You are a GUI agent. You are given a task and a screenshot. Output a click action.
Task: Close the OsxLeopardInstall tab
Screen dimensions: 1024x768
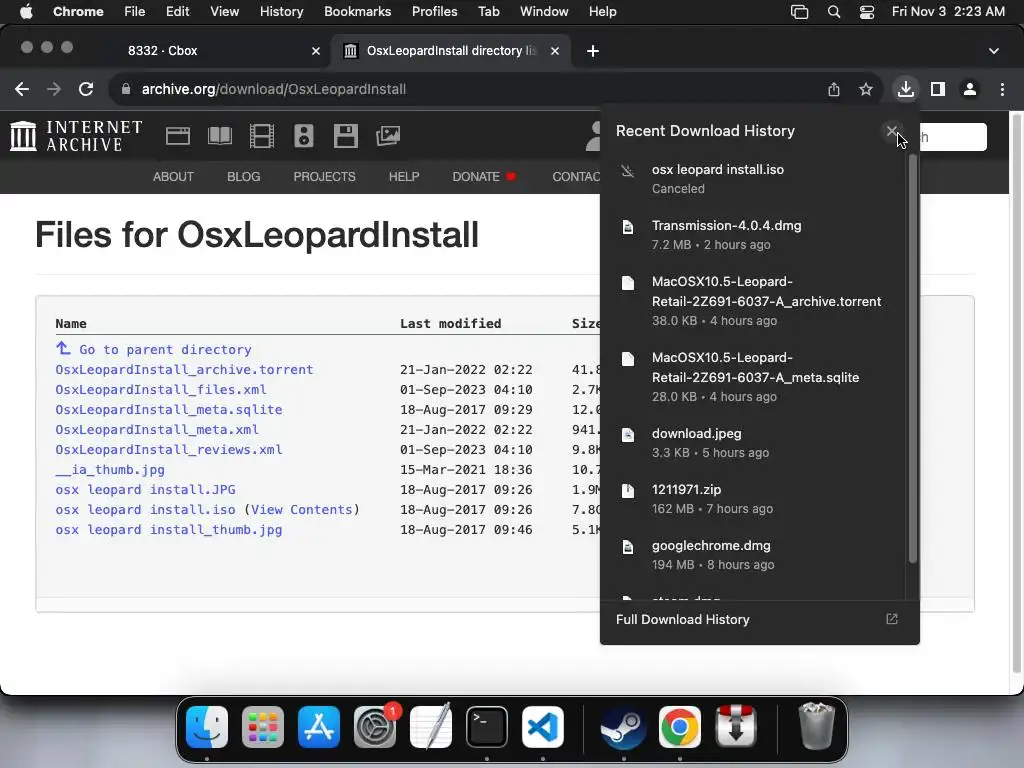tap(554, 51)
